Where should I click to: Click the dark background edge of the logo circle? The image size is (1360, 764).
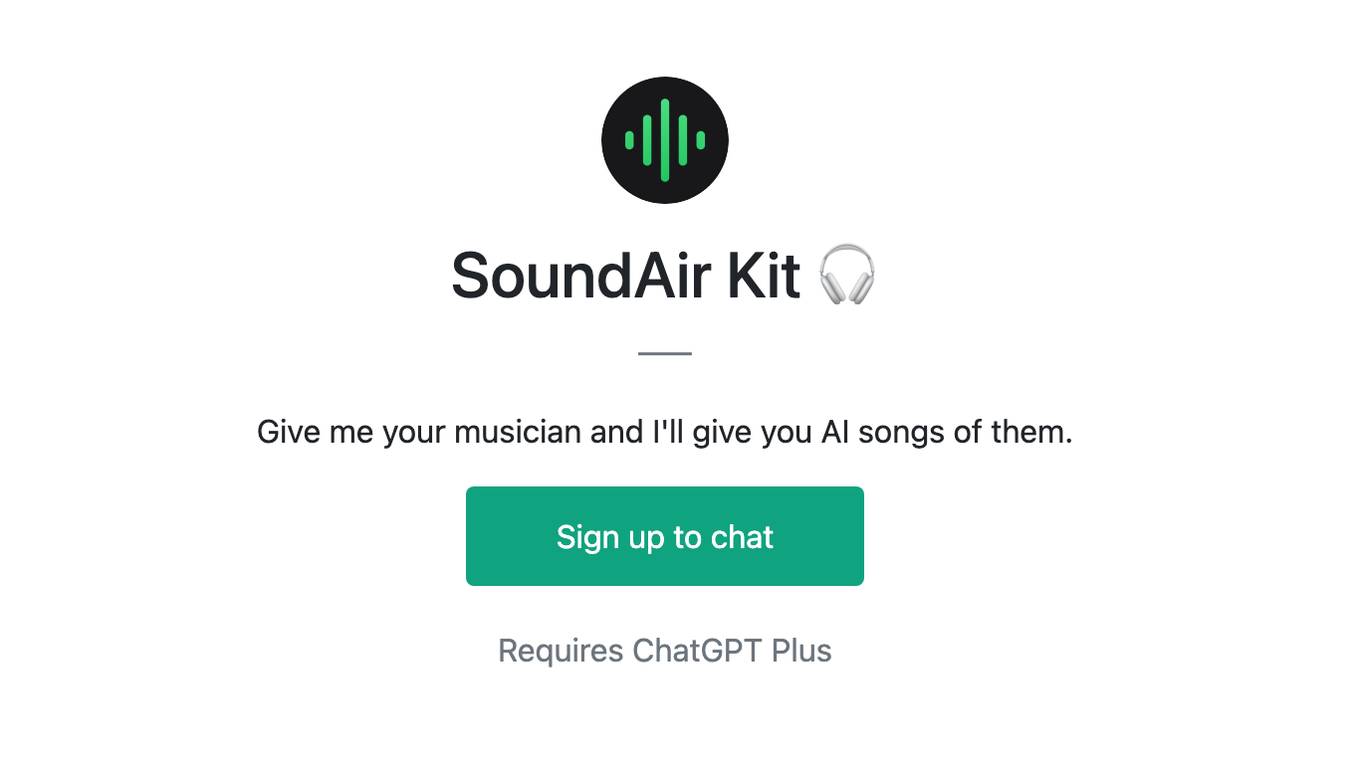pyautogui.click(x=612, y=140)
